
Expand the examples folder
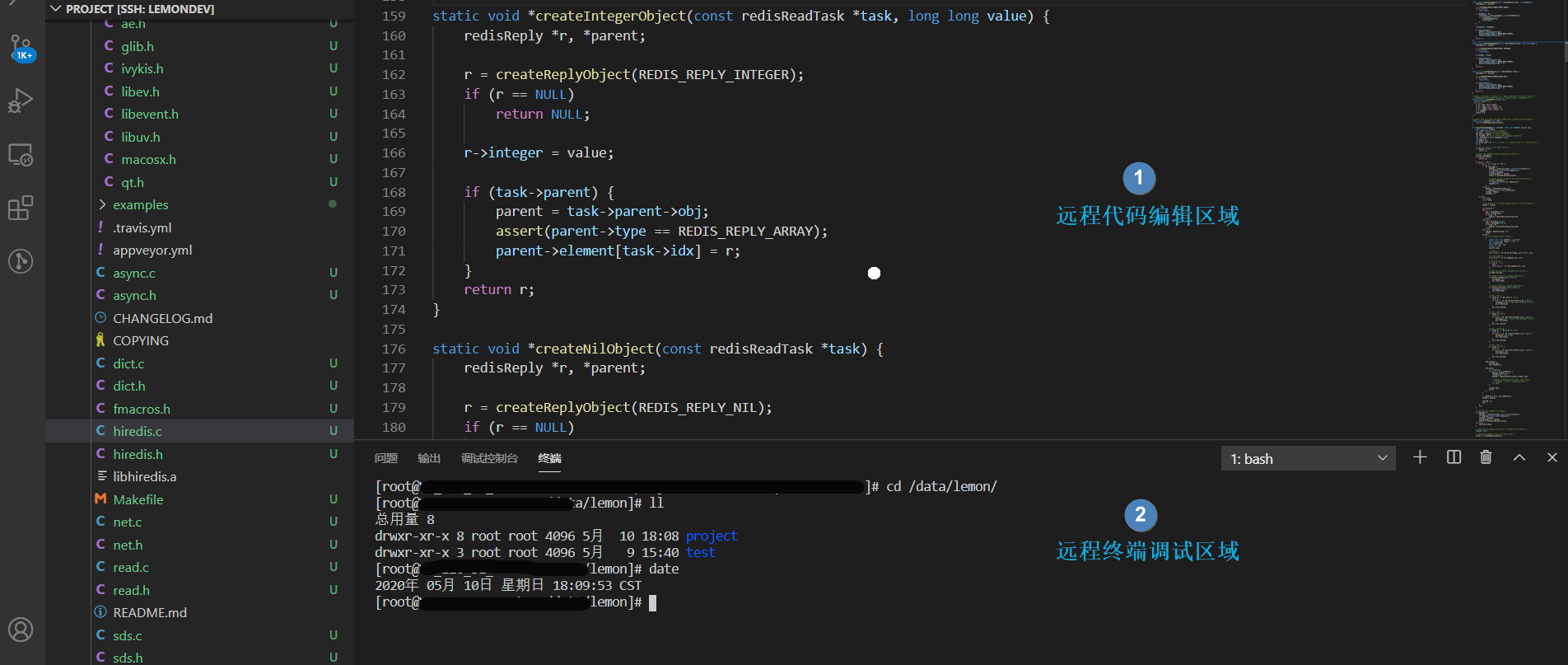[141, 204]
